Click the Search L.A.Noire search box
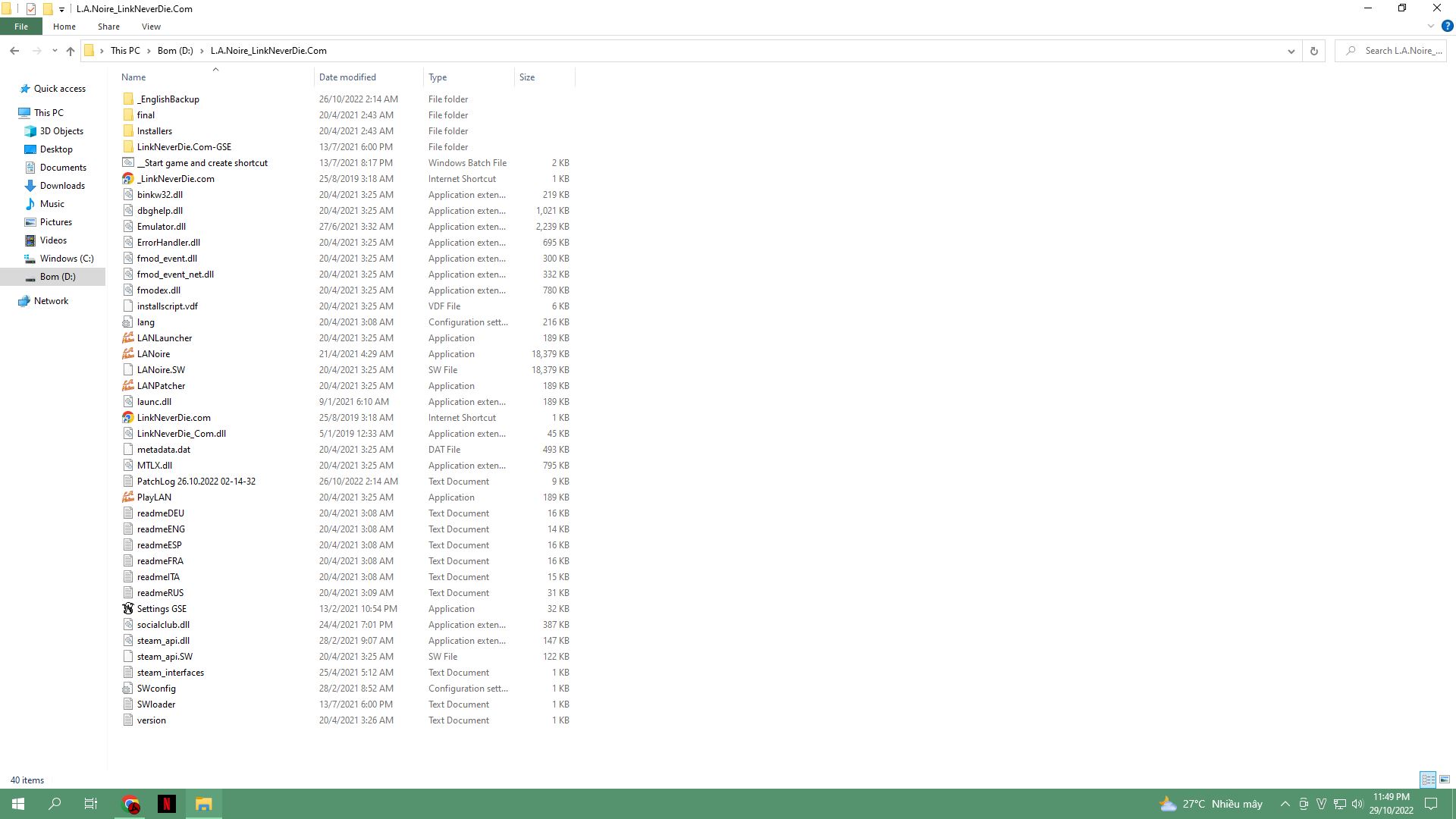This screenshot has height=819, width=1456. pos(1401,51)
